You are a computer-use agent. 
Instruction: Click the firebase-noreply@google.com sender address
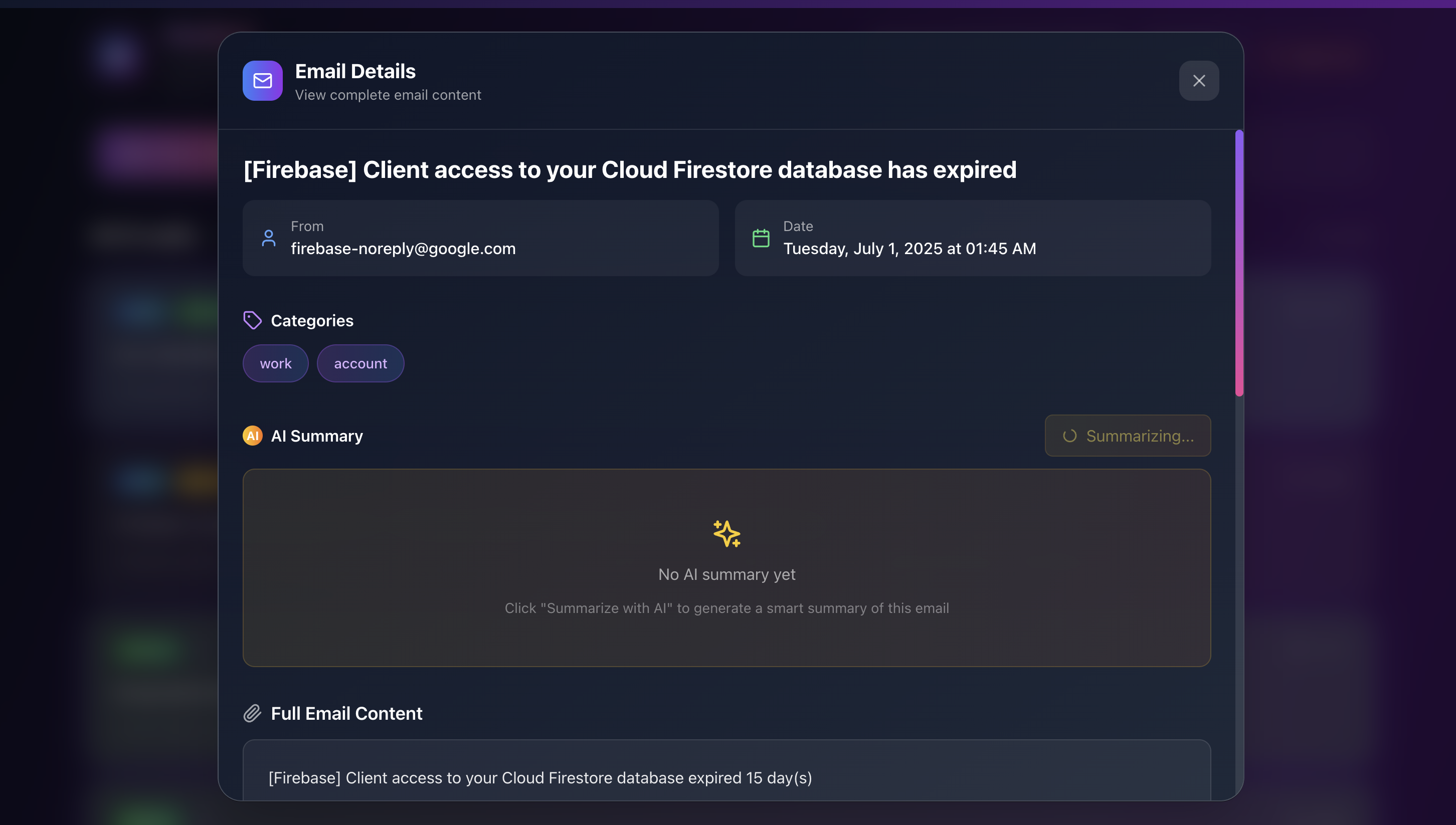coord(403,248)
